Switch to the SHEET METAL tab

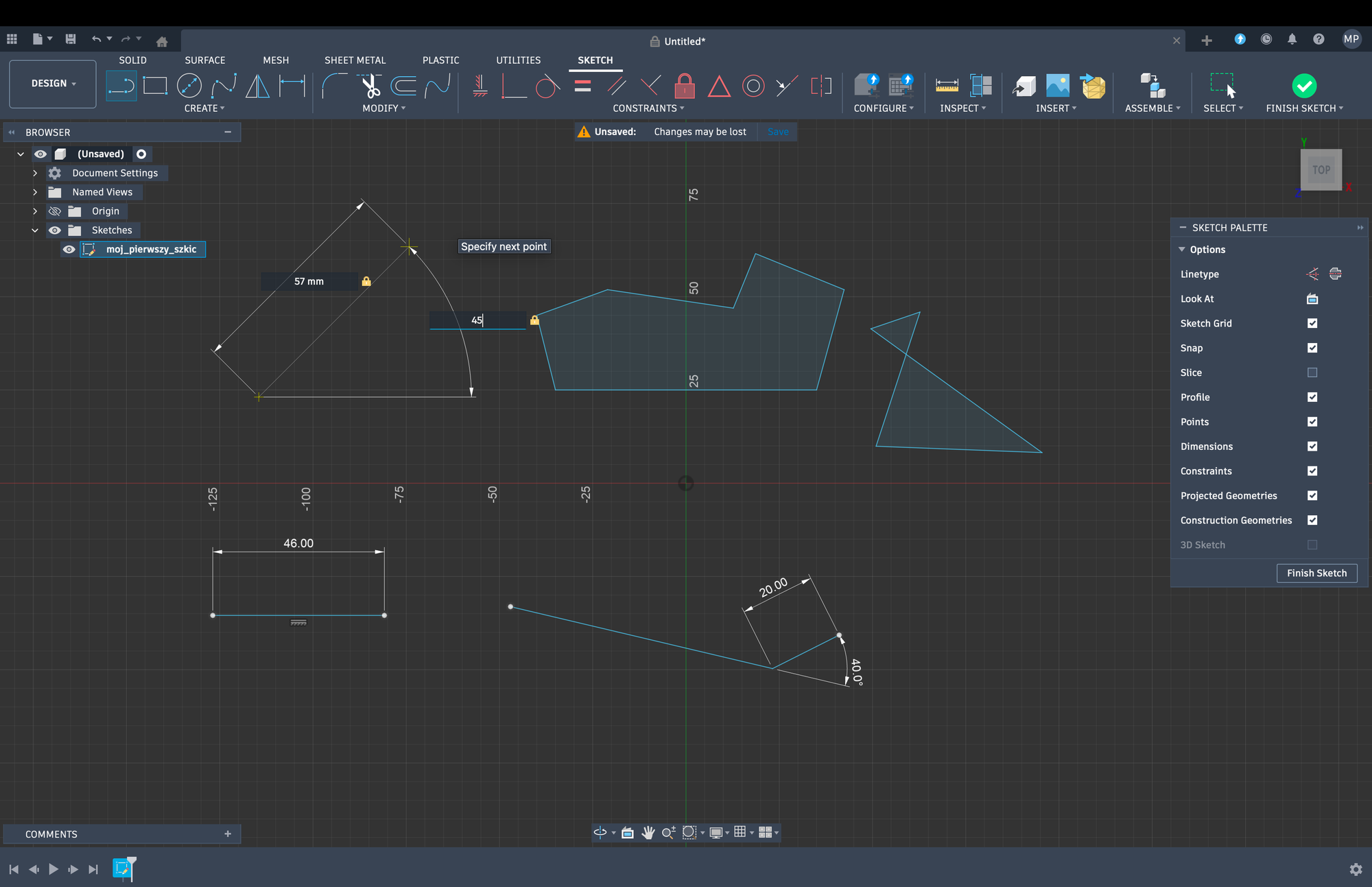(x=355, y=60)
